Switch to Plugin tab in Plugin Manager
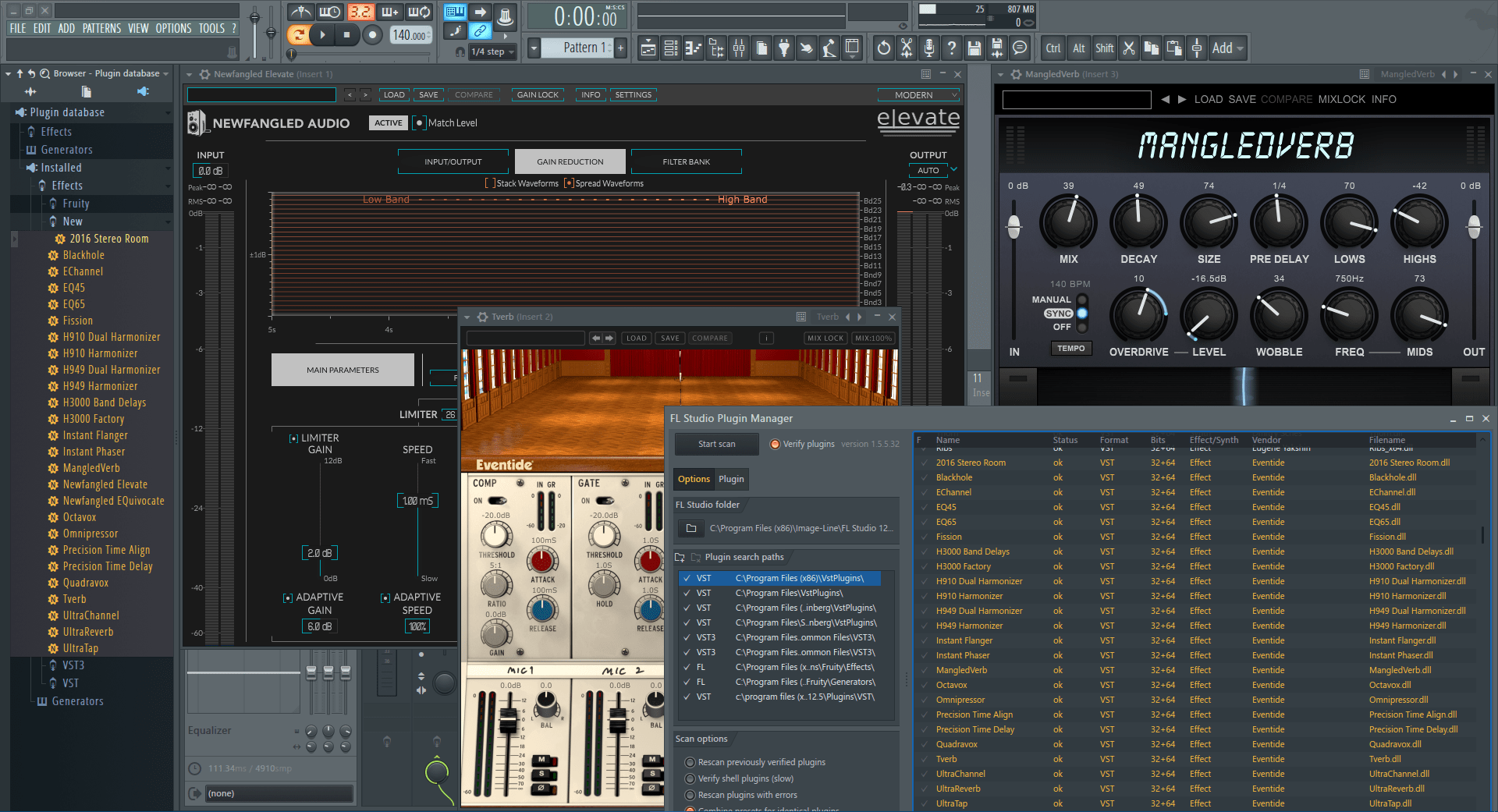This screenshot has height=812, width=1498. tap(731, 479)
